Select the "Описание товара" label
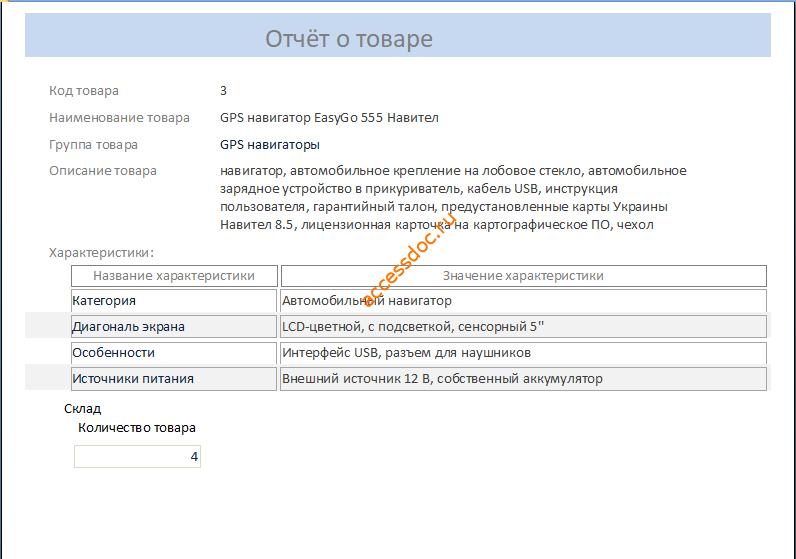This screenshot has width=796, height=559. (103, 171)
